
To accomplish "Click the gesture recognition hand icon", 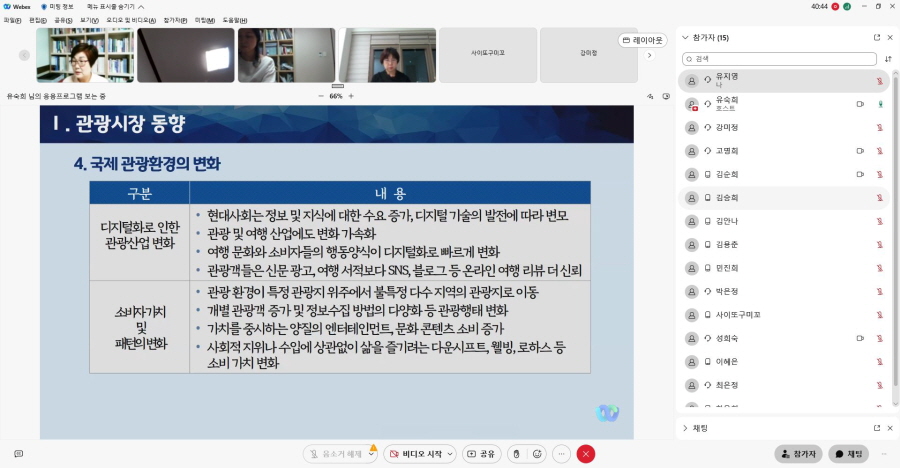I will [x=516, y=454].
